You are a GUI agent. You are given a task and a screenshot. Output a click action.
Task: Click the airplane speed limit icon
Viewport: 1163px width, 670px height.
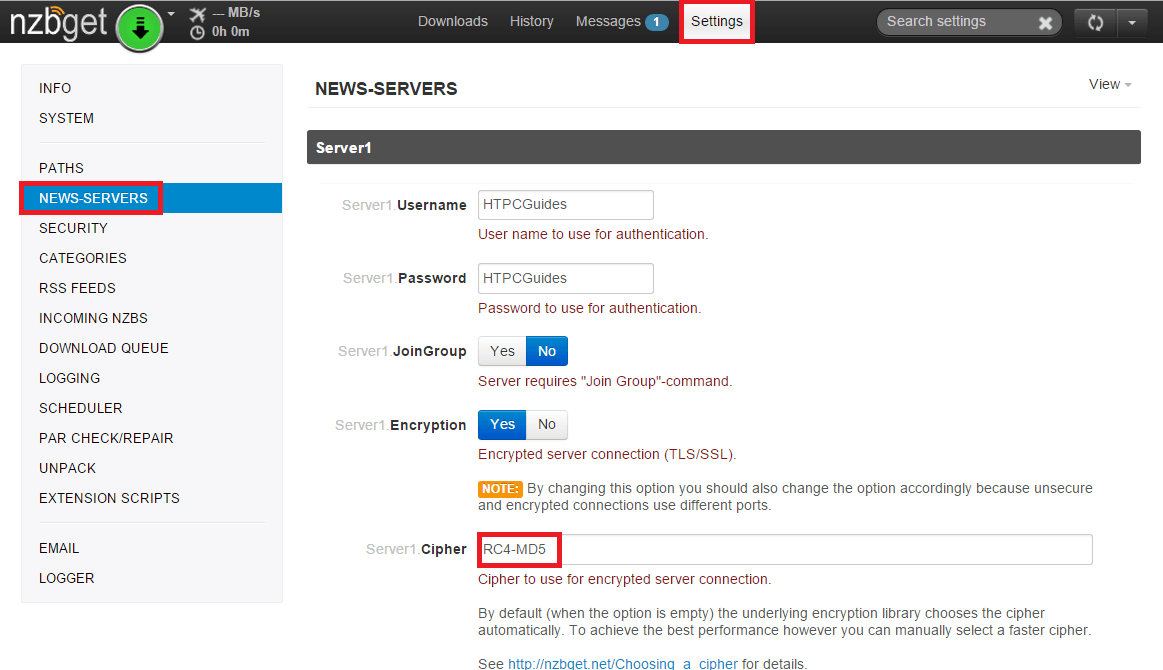pos(196,13)
